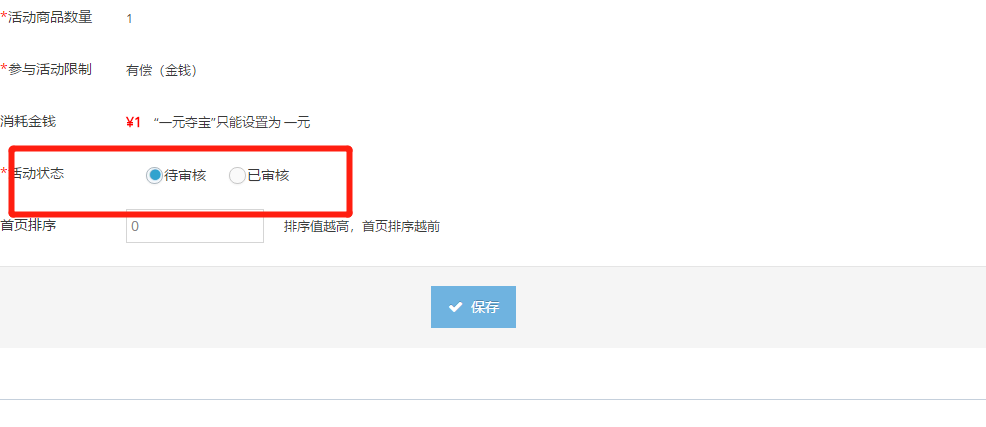Click the "一元夺宝"只能设置为一元 note
The height and width of the screenshot is (427, 986).
pyautogui.click(x=232, y=123)
